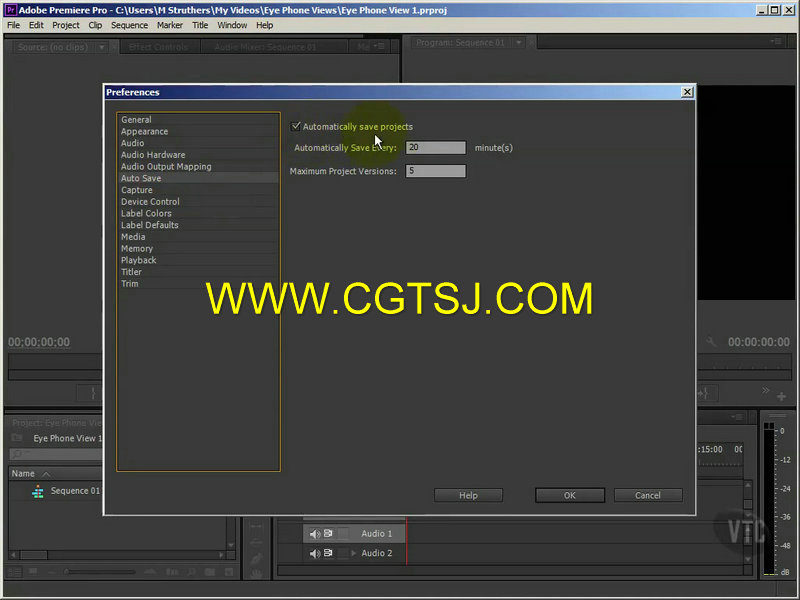
Task: Open the Program monitor button editor plus
Action: (781, 396)
